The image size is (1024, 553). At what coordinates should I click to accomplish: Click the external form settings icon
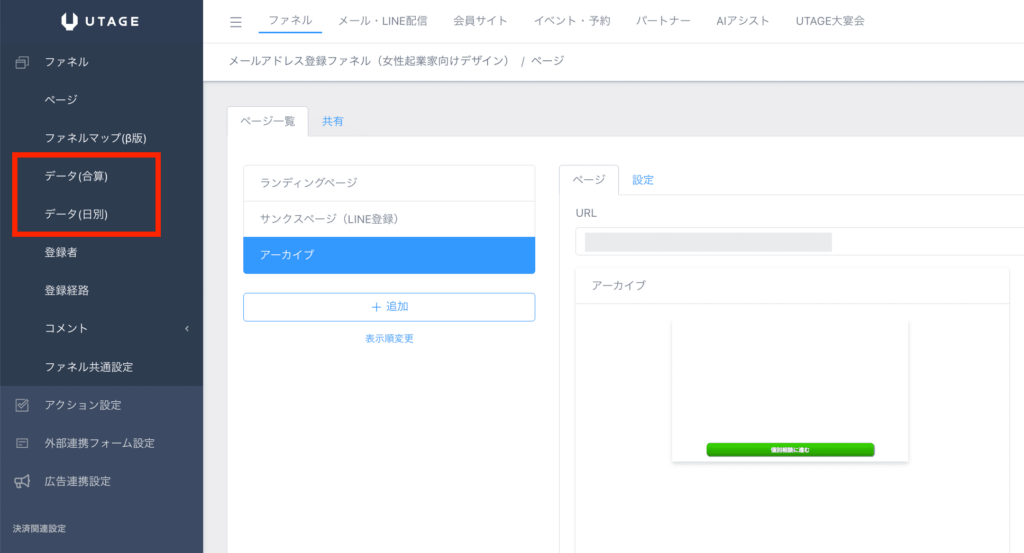pyautogui.click(x=22, y=443)
